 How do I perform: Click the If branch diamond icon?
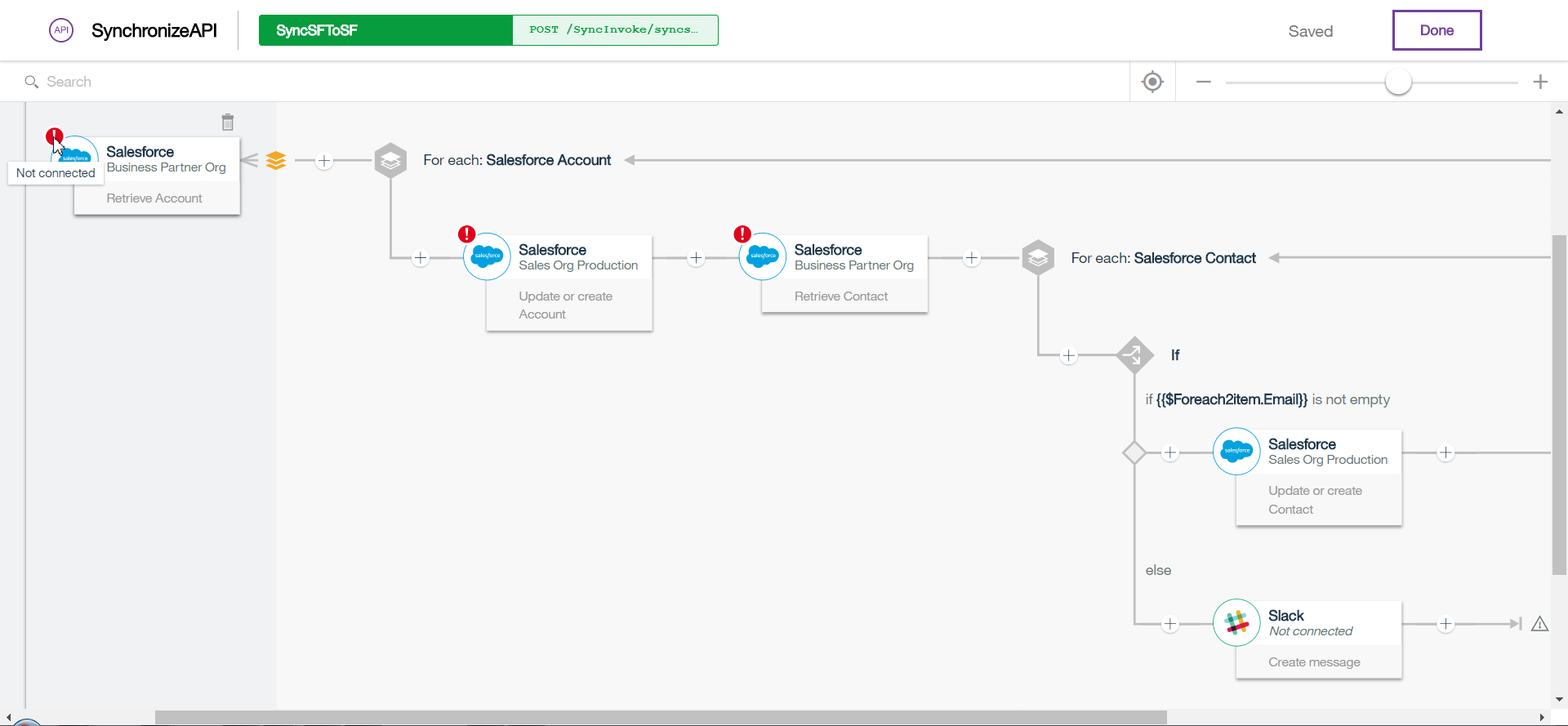[1134, 354]
